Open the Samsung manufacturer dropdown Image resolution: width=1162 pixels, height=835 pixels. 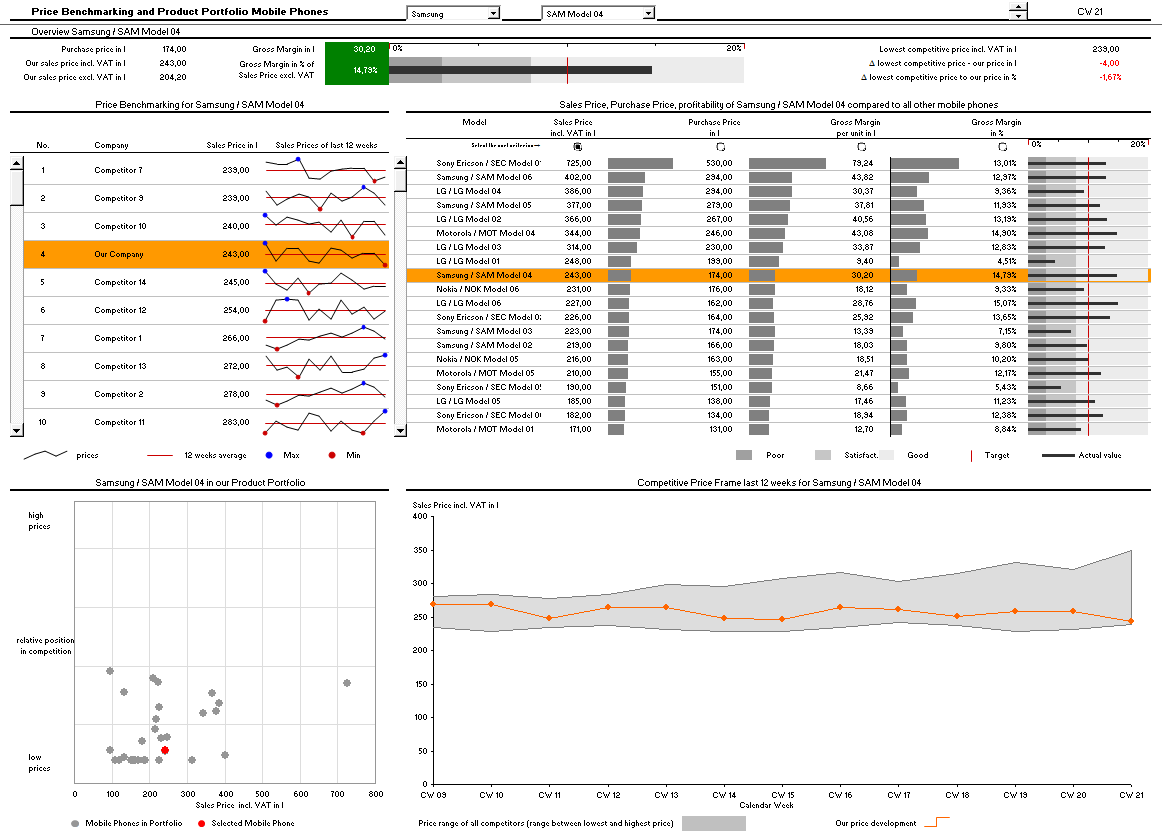pos(453,13)
